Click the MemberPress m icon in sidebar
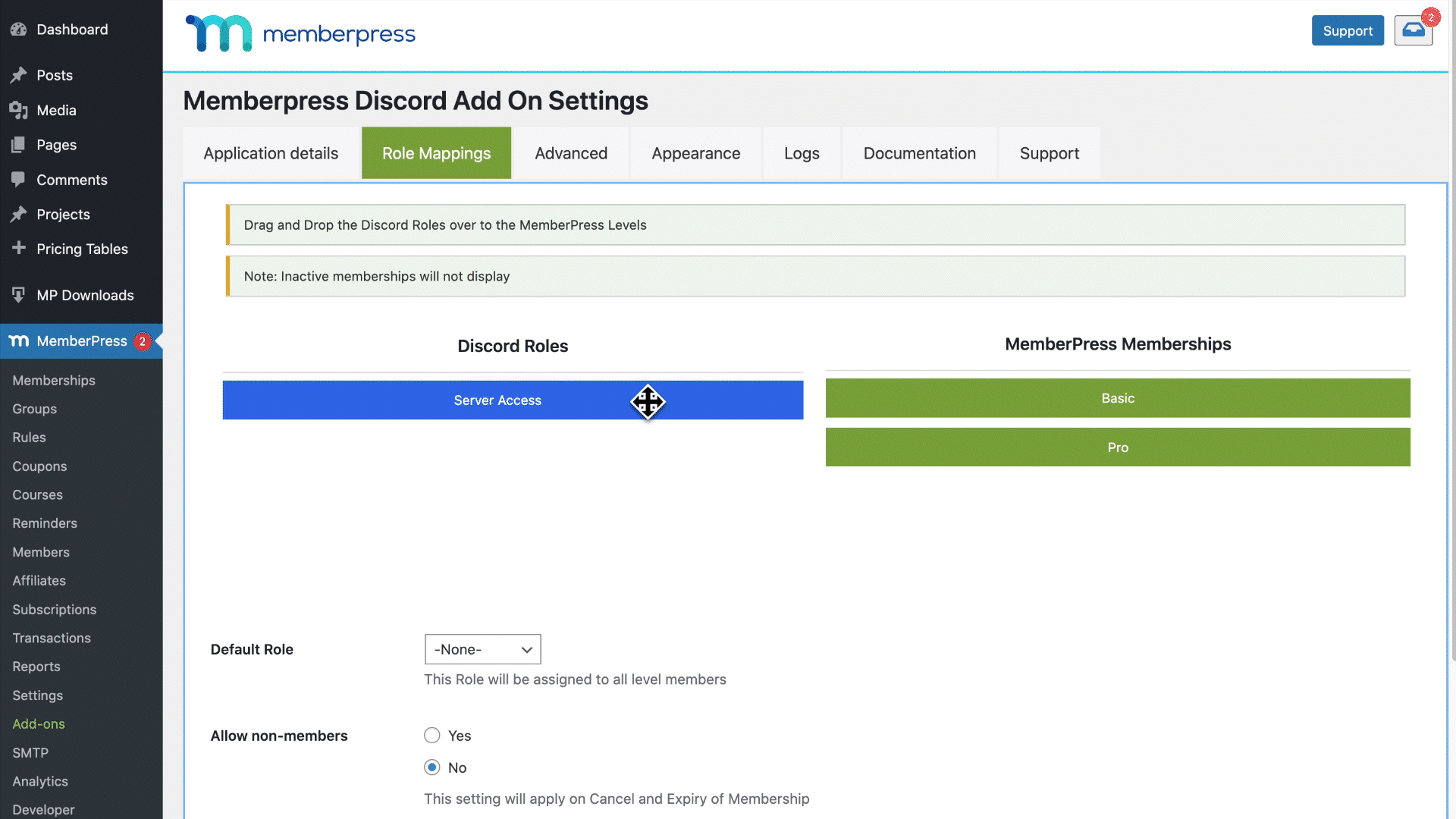 click(x=19, y=341)
